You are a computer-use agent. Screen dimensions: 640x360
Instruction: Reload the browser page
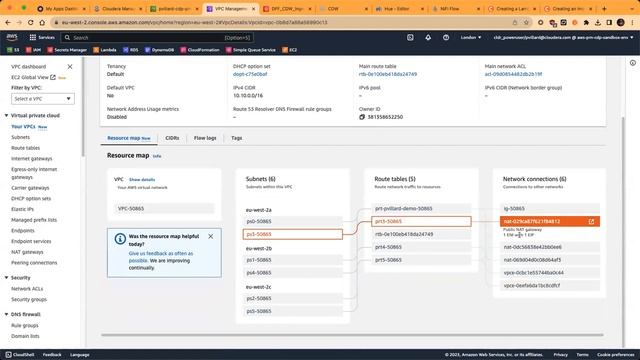pyautogui.click(x=31, y=22)
